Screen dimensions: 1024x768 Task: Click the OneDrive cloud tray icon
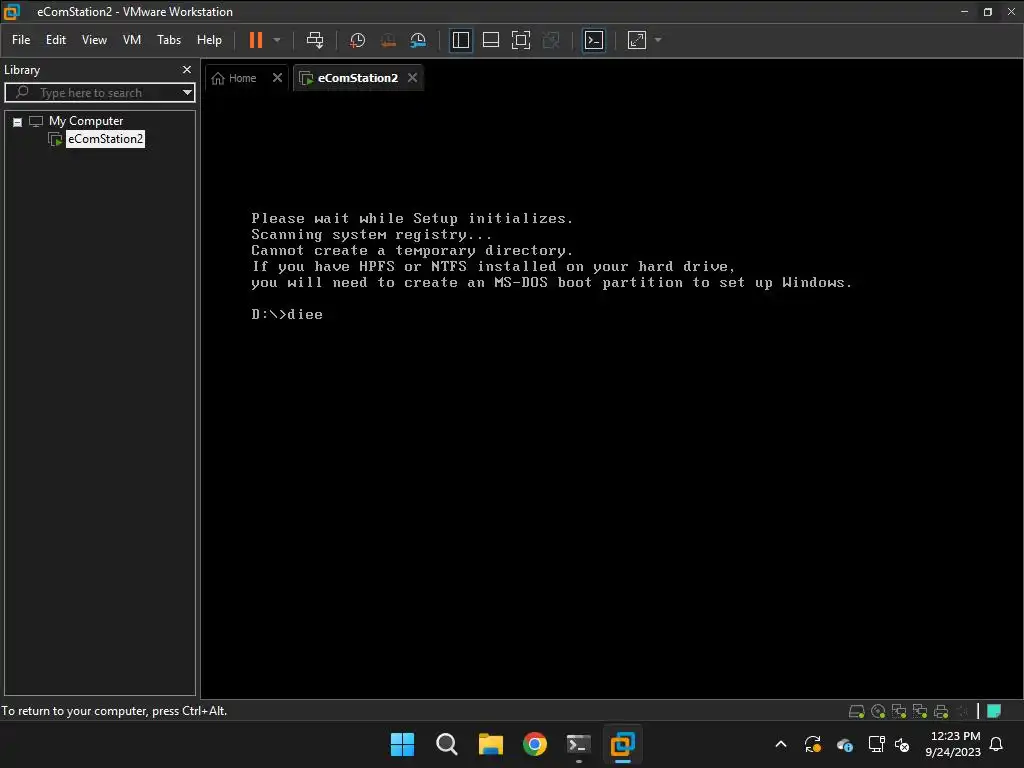[844, 744]
